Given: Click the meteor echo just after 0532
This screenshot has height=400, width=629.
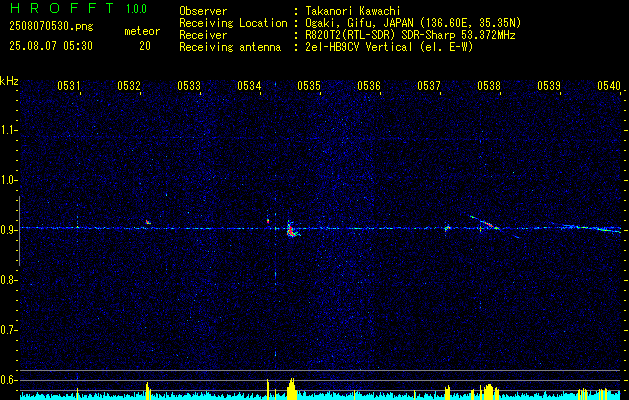Looking at the screenshot, I should click(x=148, y=222).
